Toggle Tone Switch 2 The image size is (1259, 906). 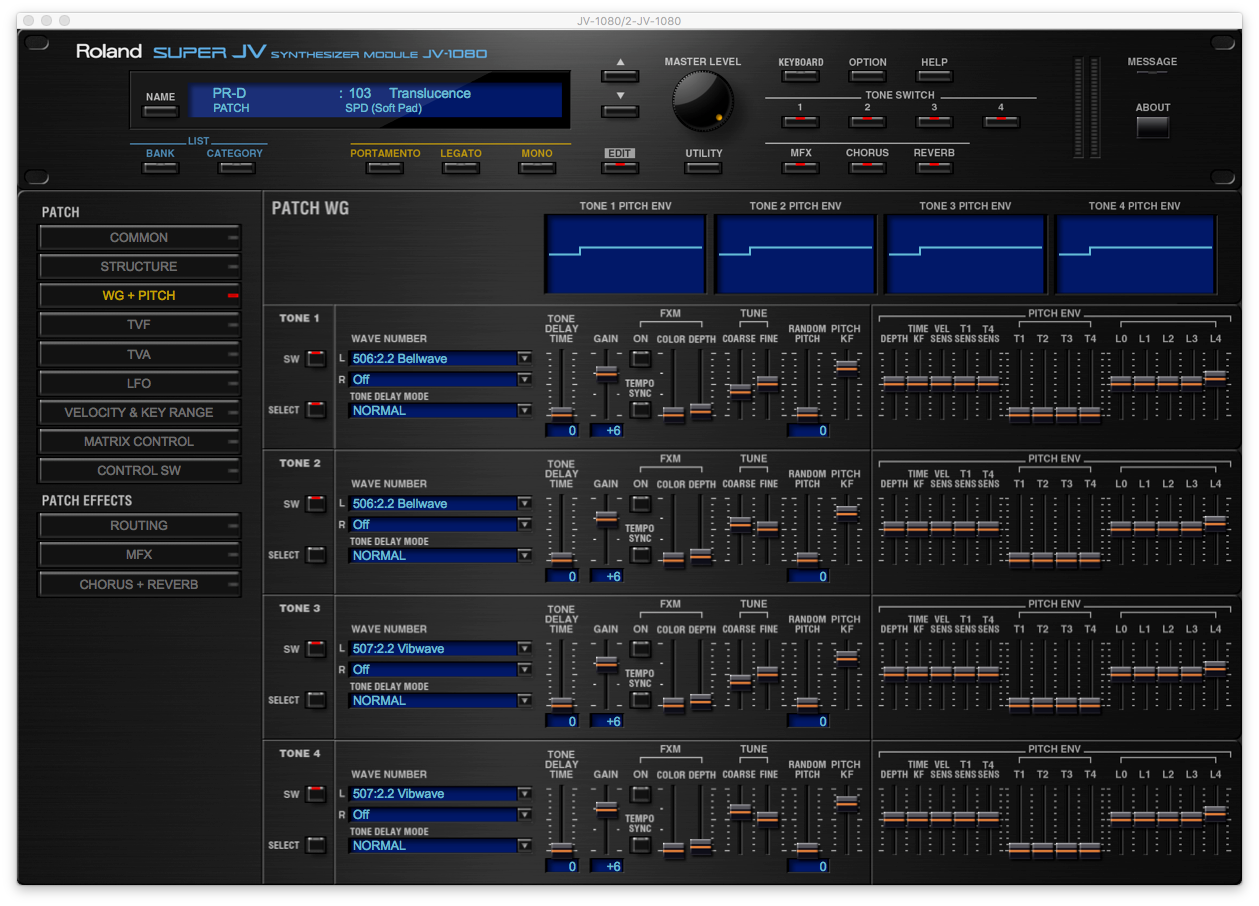[x=867, y=122]
